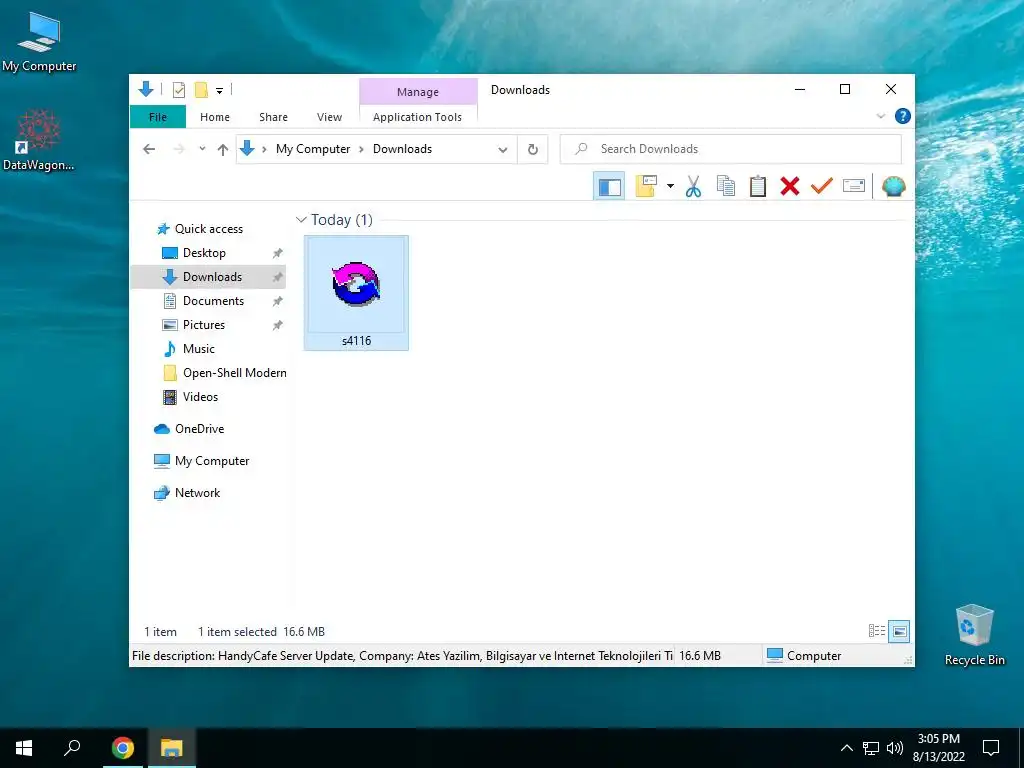Refresh the Downloads folder
The image size is (1024, 768).
(533, 150)
